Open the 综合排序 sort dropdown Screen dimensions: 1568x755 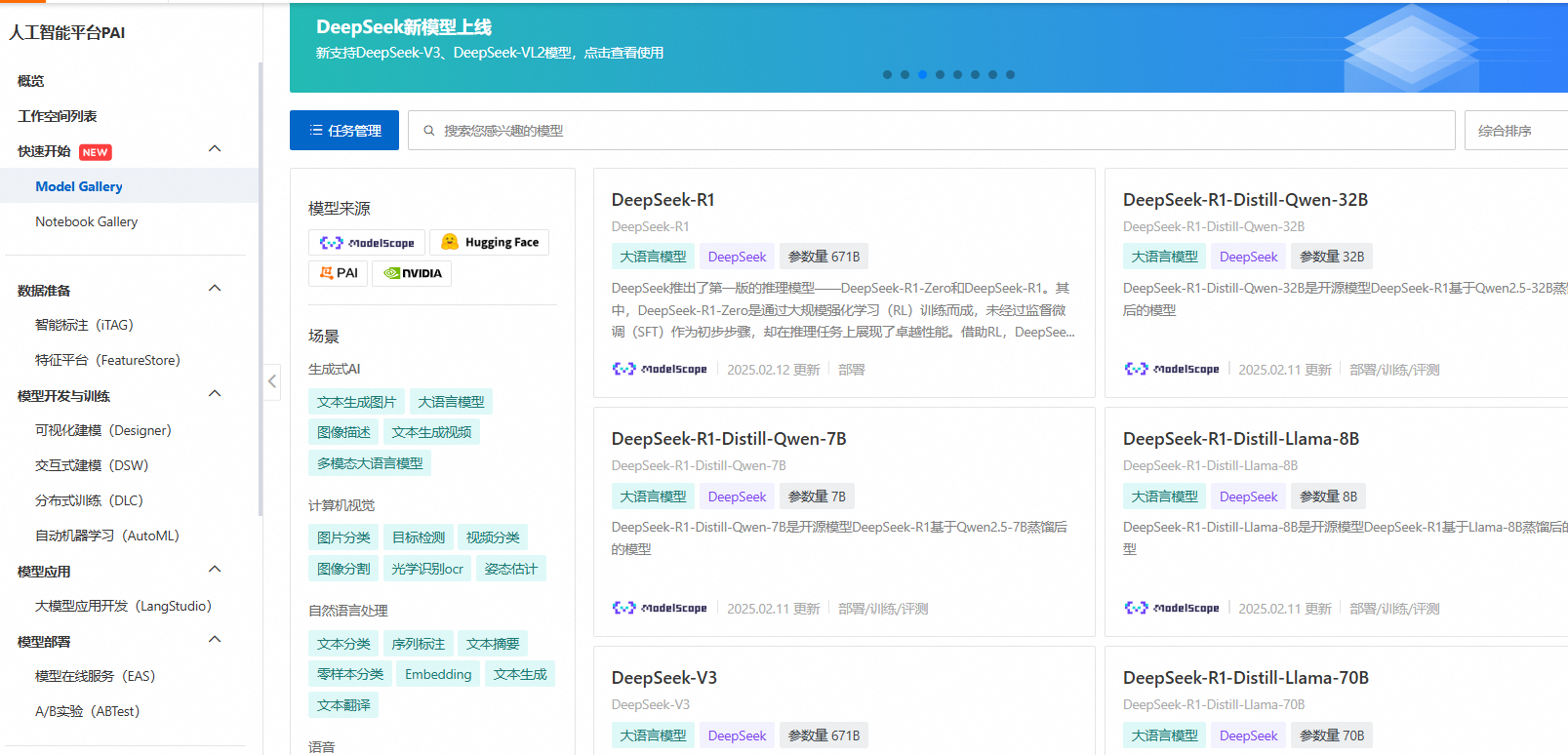(1515, 131)
